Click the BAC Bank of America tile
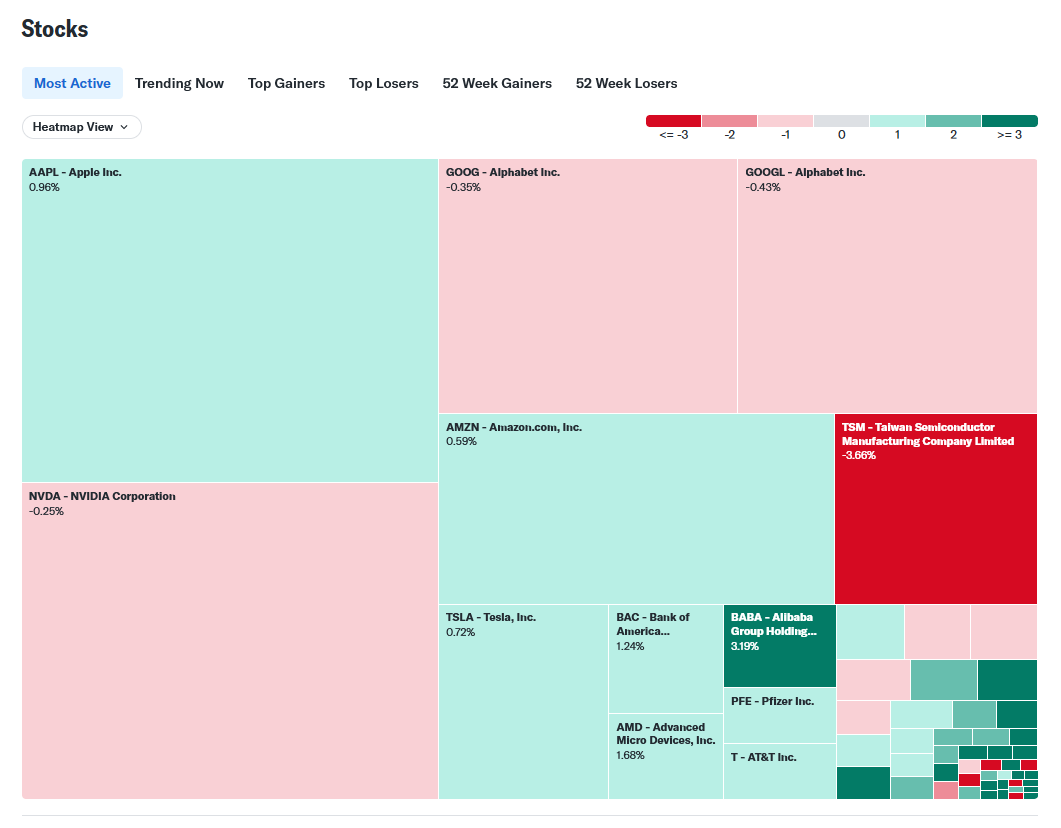This screenshot has width=1061, height=828. point(667,659)
